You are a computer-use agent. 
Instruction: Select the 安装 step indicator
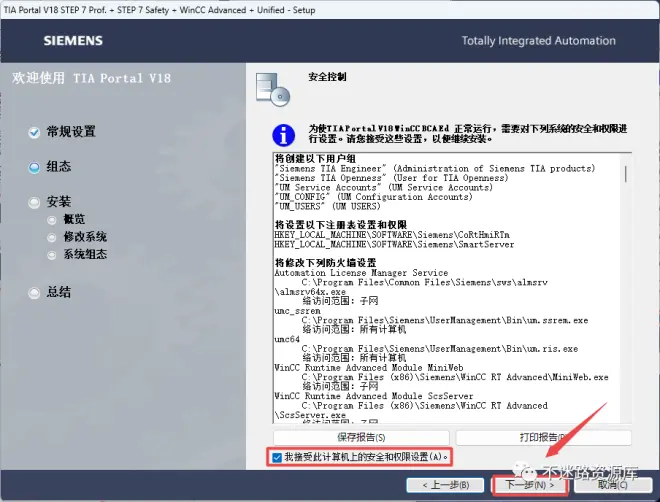click(x=35, y=203)
